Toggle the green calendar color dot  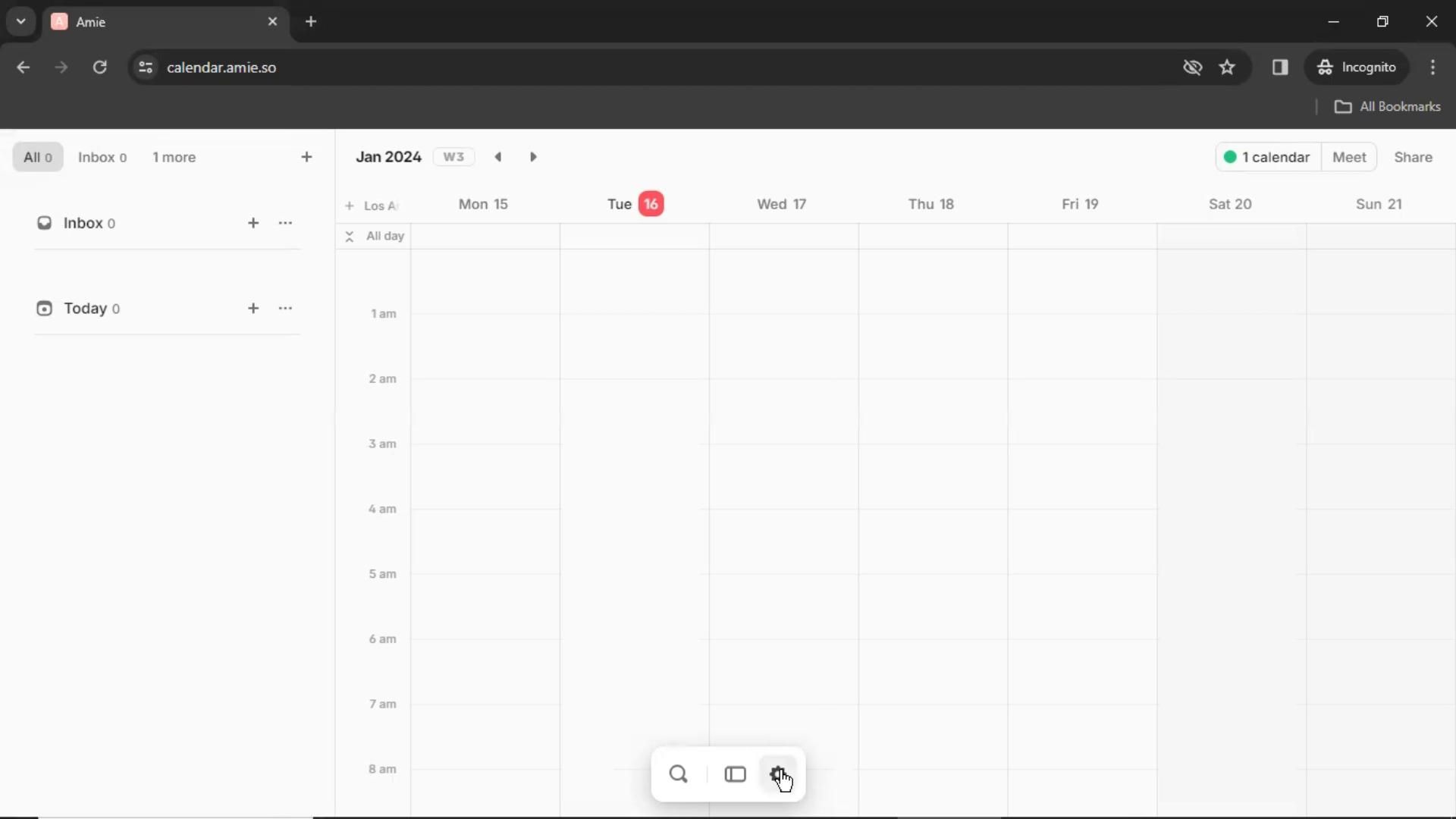[1230, 157]
